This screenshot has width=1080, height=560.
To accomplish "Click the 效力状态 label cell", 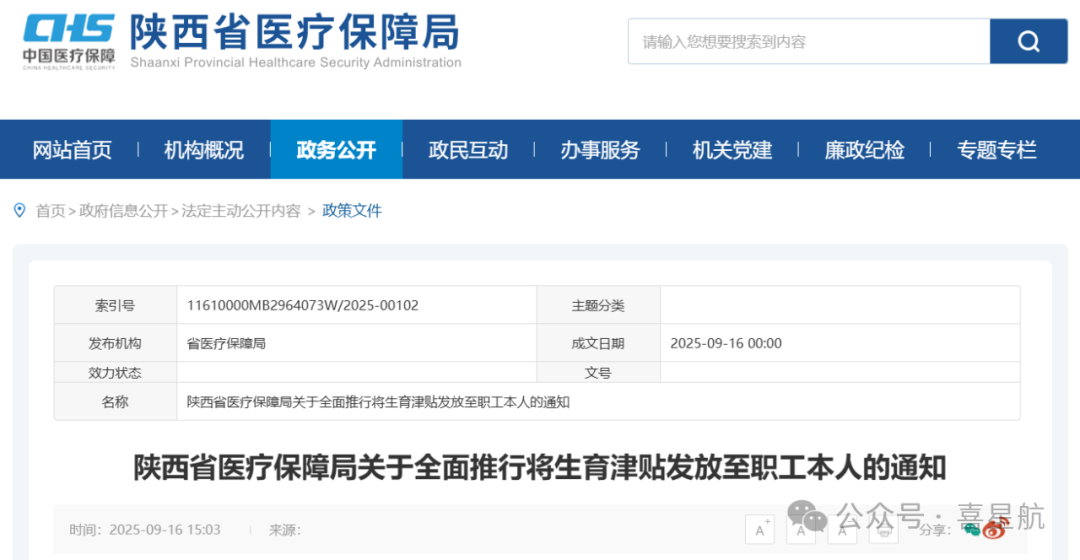I will (115, 373).
